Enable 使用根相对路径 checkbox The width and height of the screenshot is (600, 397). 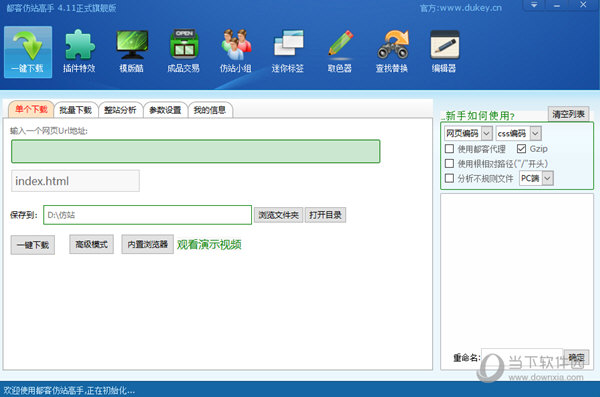[450, 163]
